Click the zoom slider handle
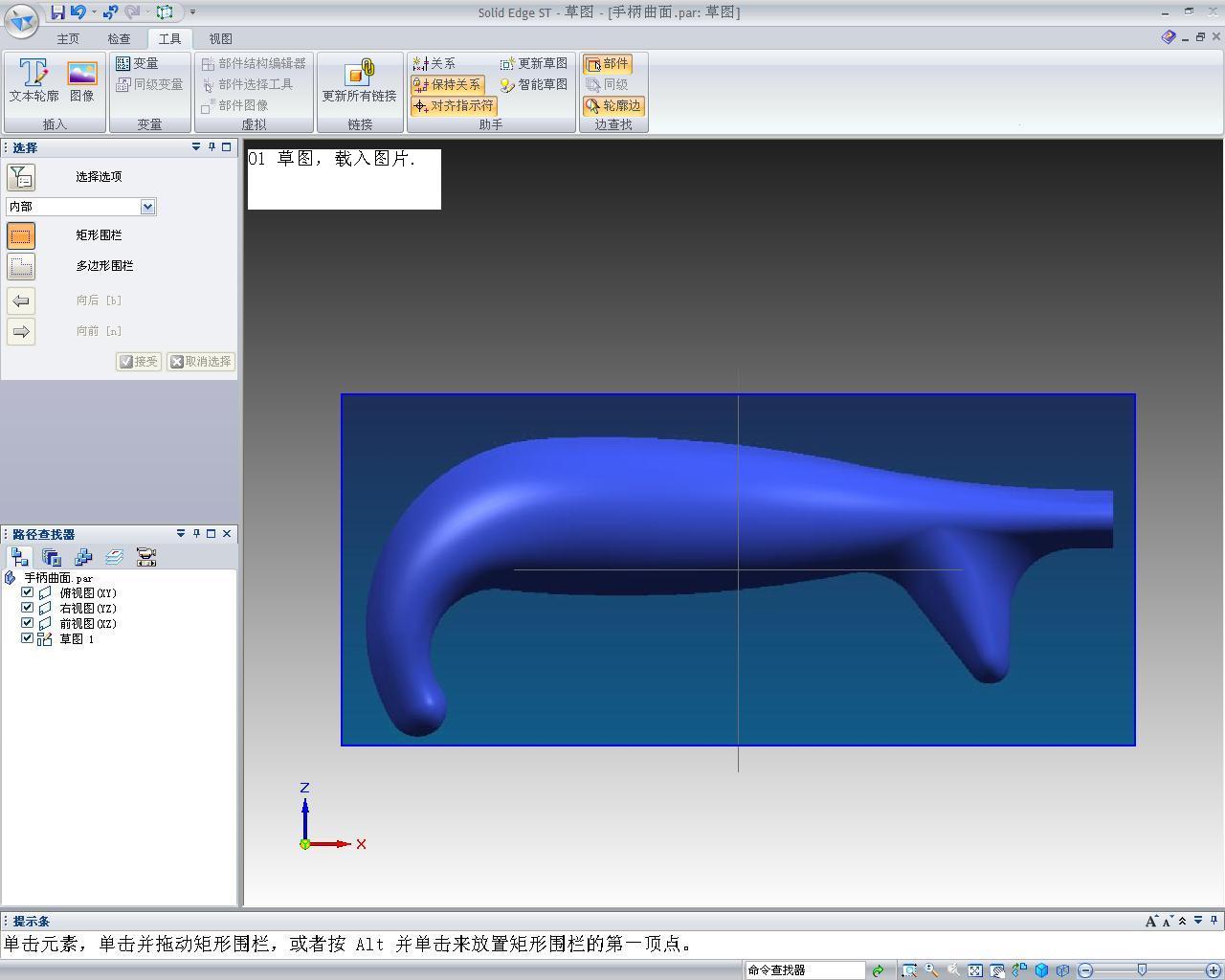The height and width of the screenshot is (980, 1225). click(1142, 970)
